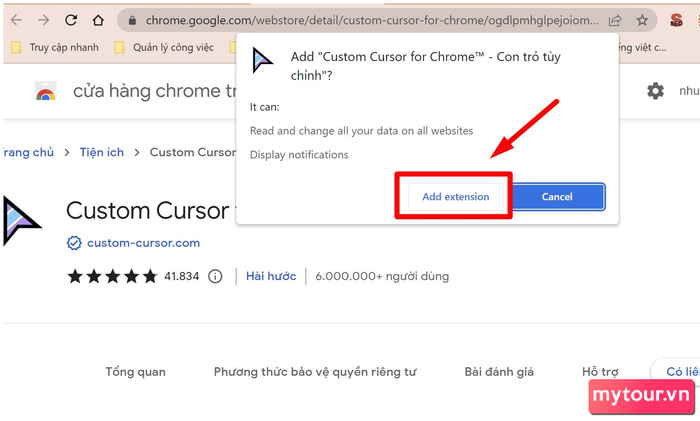Click the Custom Cursor extension logo
700x421 pixels.
[21, 221]
